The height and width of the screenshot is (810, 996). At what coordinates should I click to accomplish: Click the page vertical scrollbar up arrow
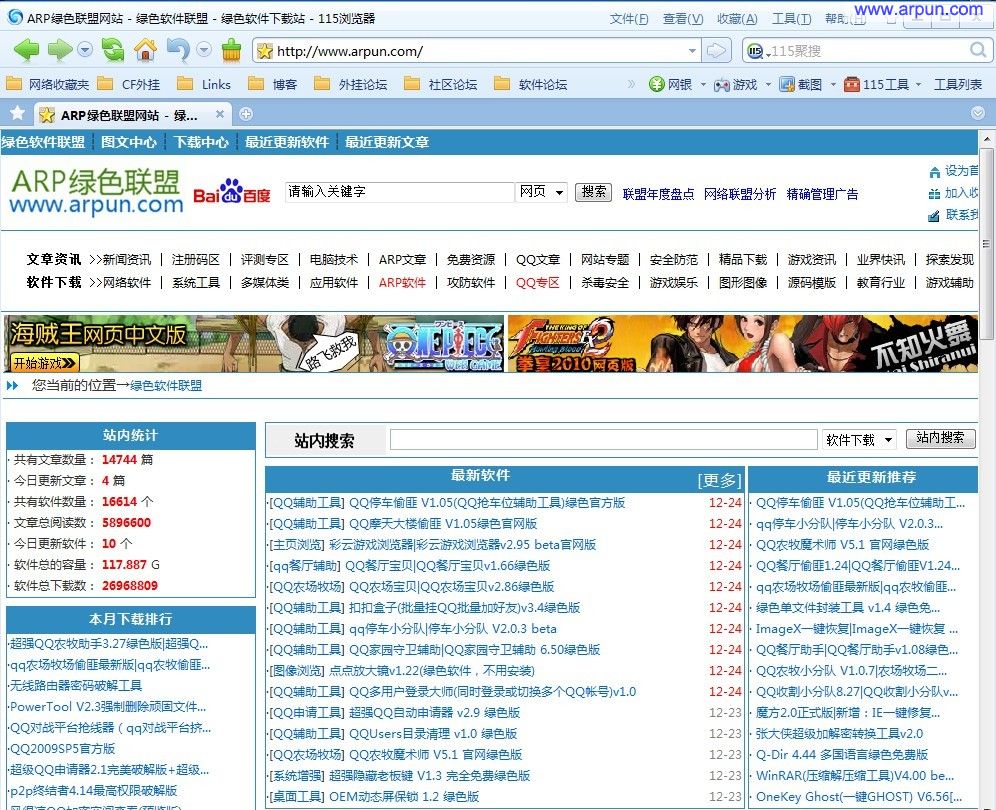point(986,138)
